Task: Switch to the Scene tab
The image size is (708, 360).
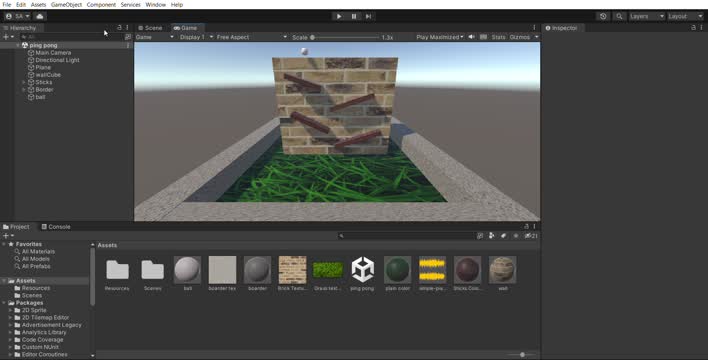Action: pyautogui.click(x=150, y=28)
